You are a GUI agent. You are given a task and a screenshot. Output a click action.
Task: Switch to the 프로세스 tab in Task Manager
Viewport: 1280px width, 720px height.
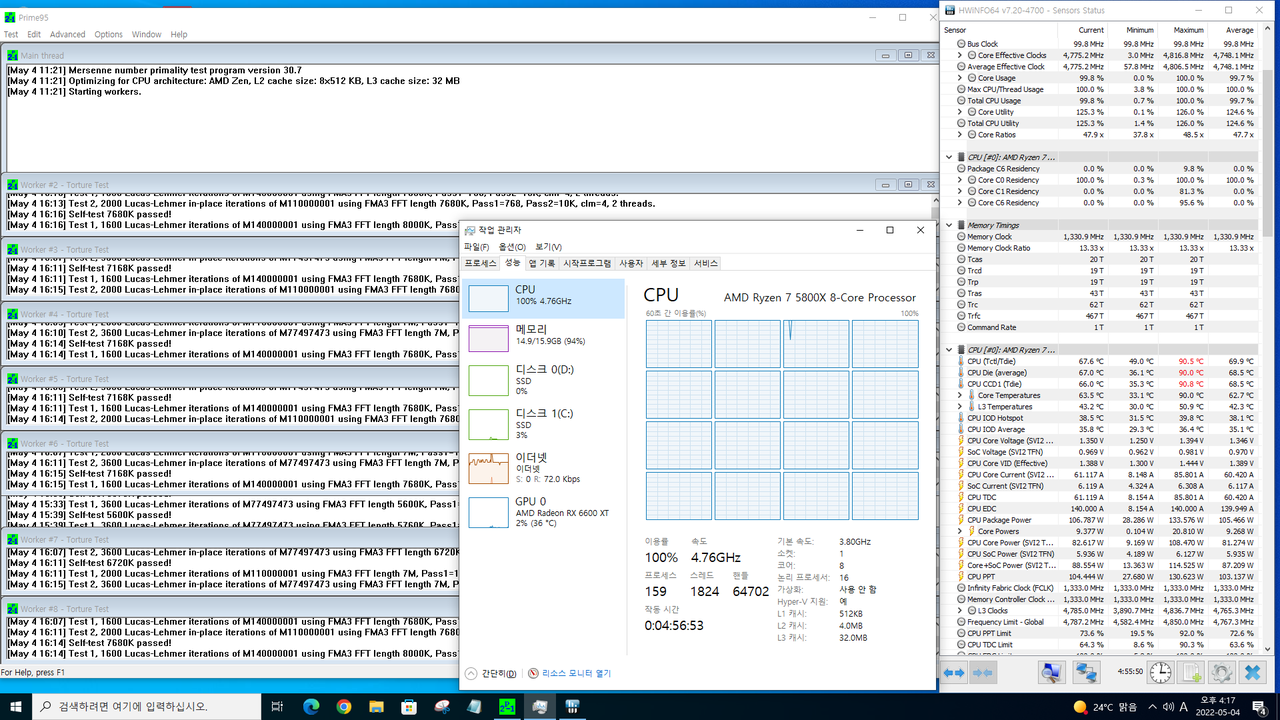point(480,263)
